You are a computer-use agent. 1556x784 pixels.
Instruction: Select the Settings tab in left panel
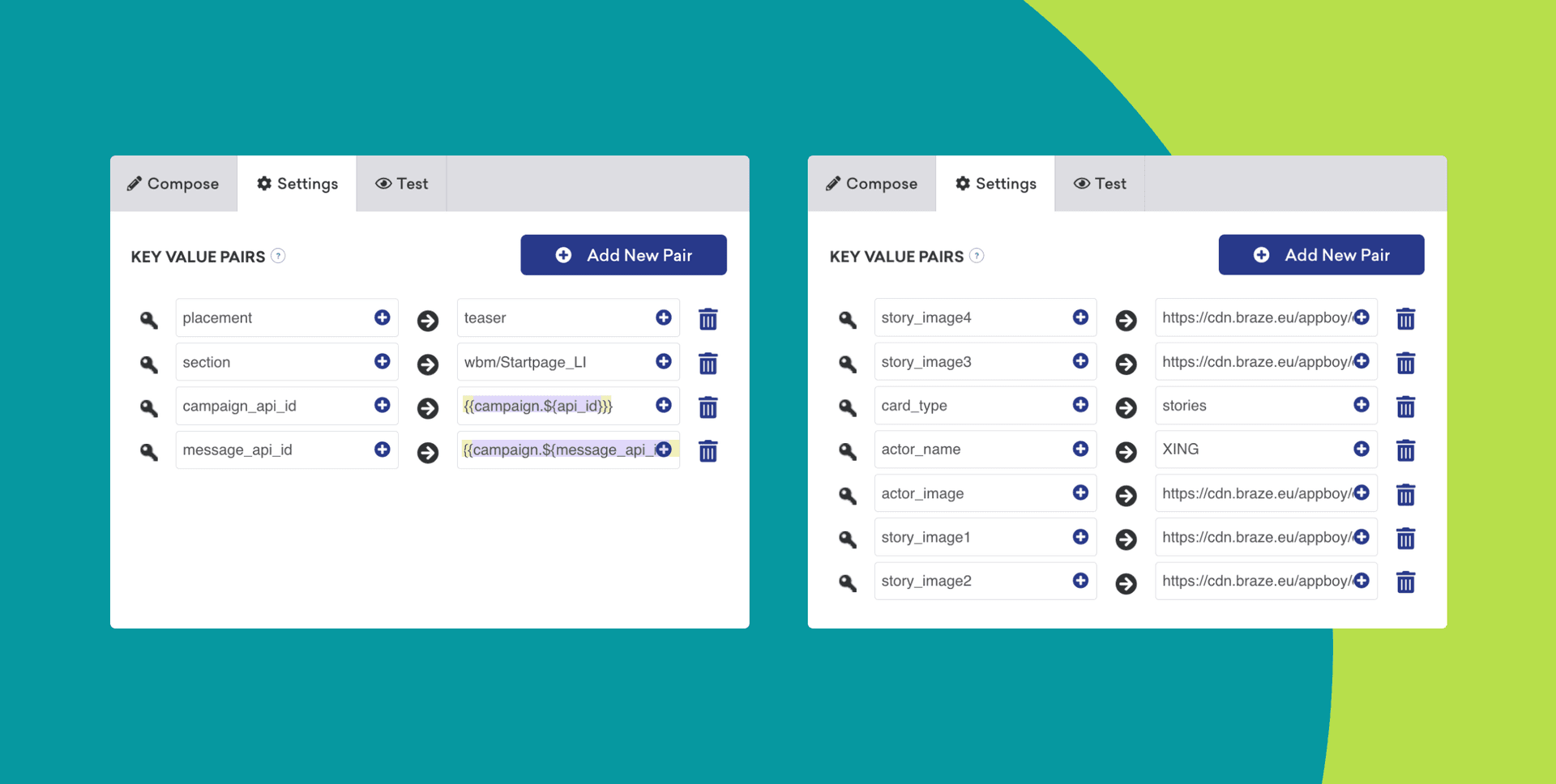(x=297, y=184)
